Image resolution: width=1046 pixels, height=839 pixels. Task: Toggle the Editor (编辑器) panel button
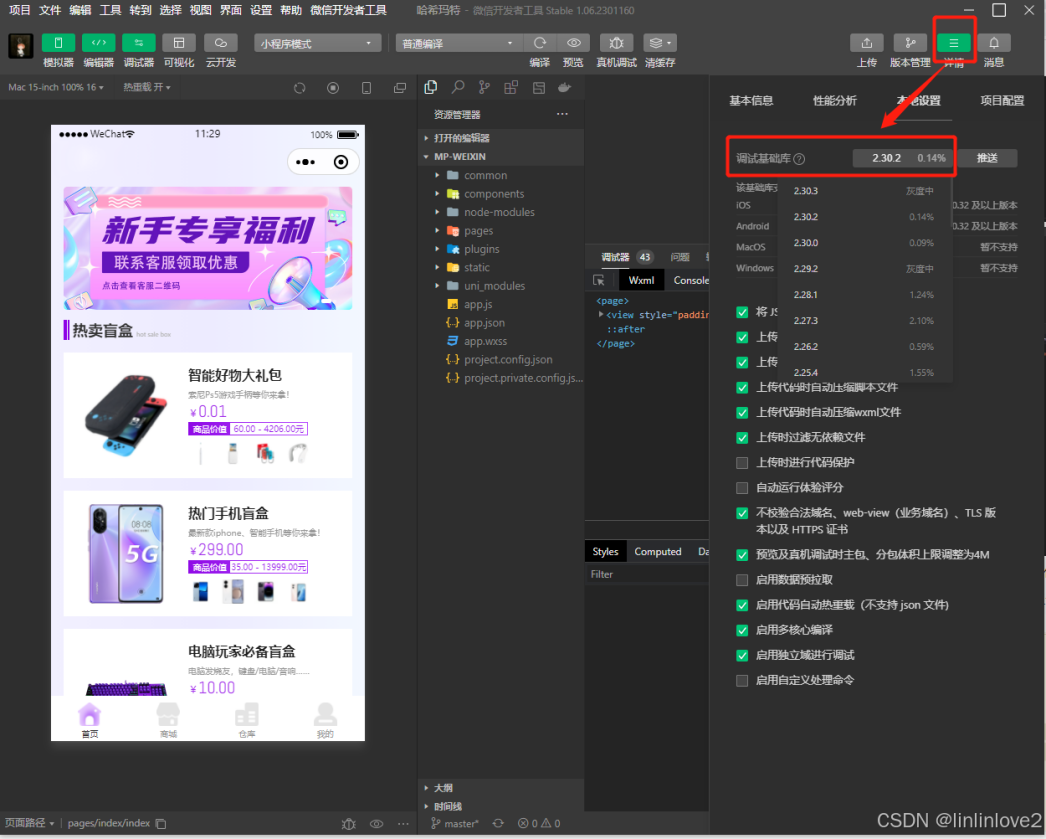(99, 43)
